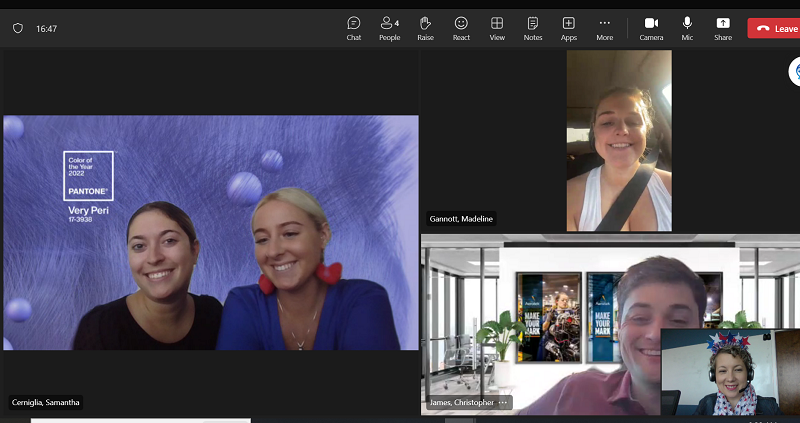Open meeting Notes
This screenshot has height=423, width=800.
tap(533, 29)
